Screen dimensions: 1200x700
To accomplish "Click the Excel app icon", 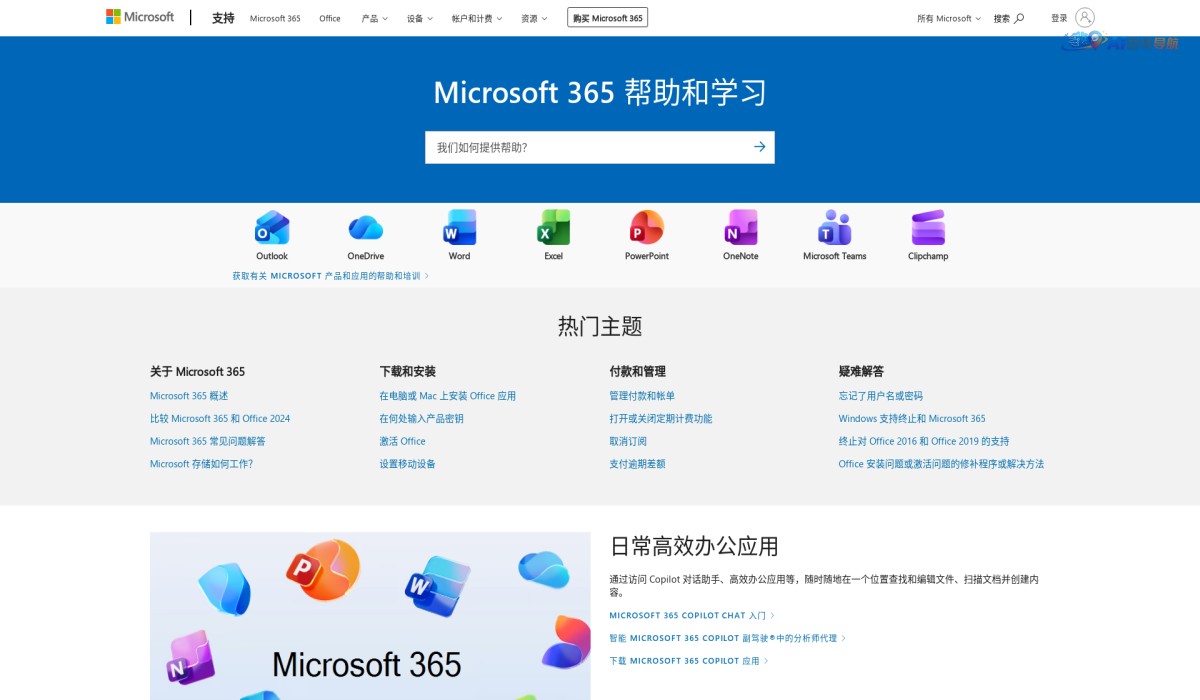I will pos(552,227).
